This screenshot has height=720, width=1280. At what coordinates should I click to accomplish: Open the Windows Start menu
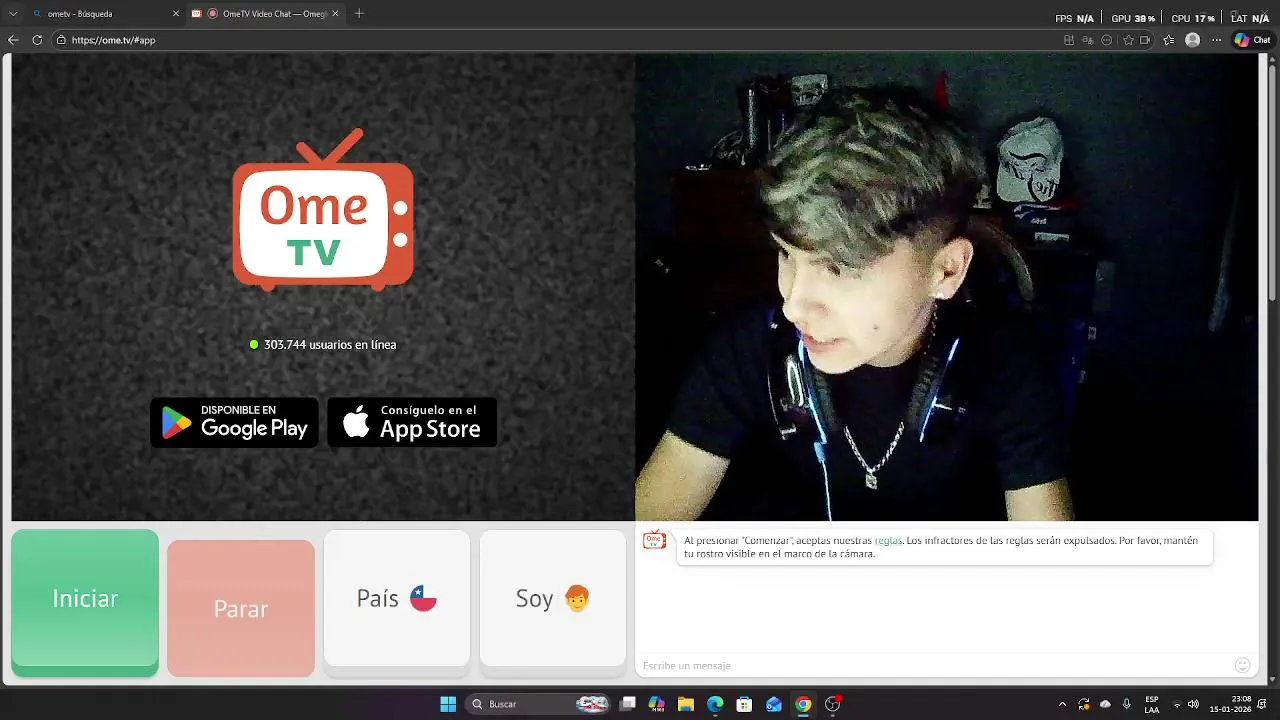tap(448, 704)
